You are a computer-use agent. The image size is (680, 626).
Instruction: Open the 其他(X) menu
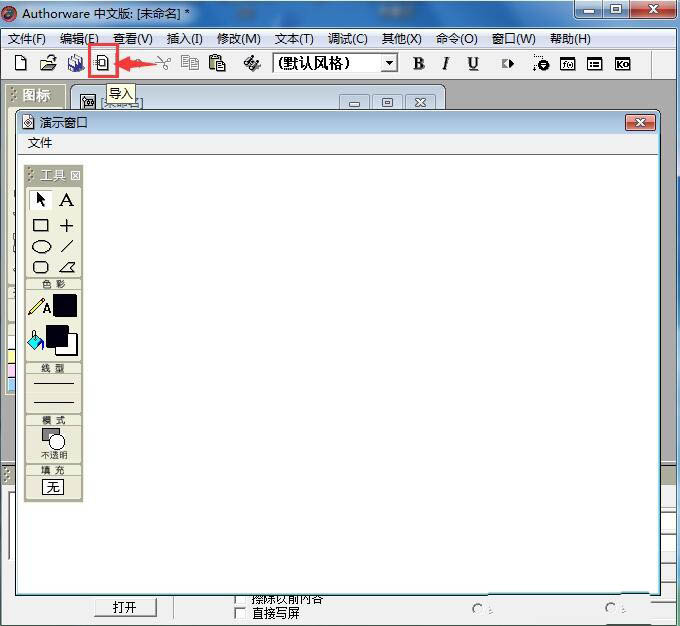coord(401,39)
